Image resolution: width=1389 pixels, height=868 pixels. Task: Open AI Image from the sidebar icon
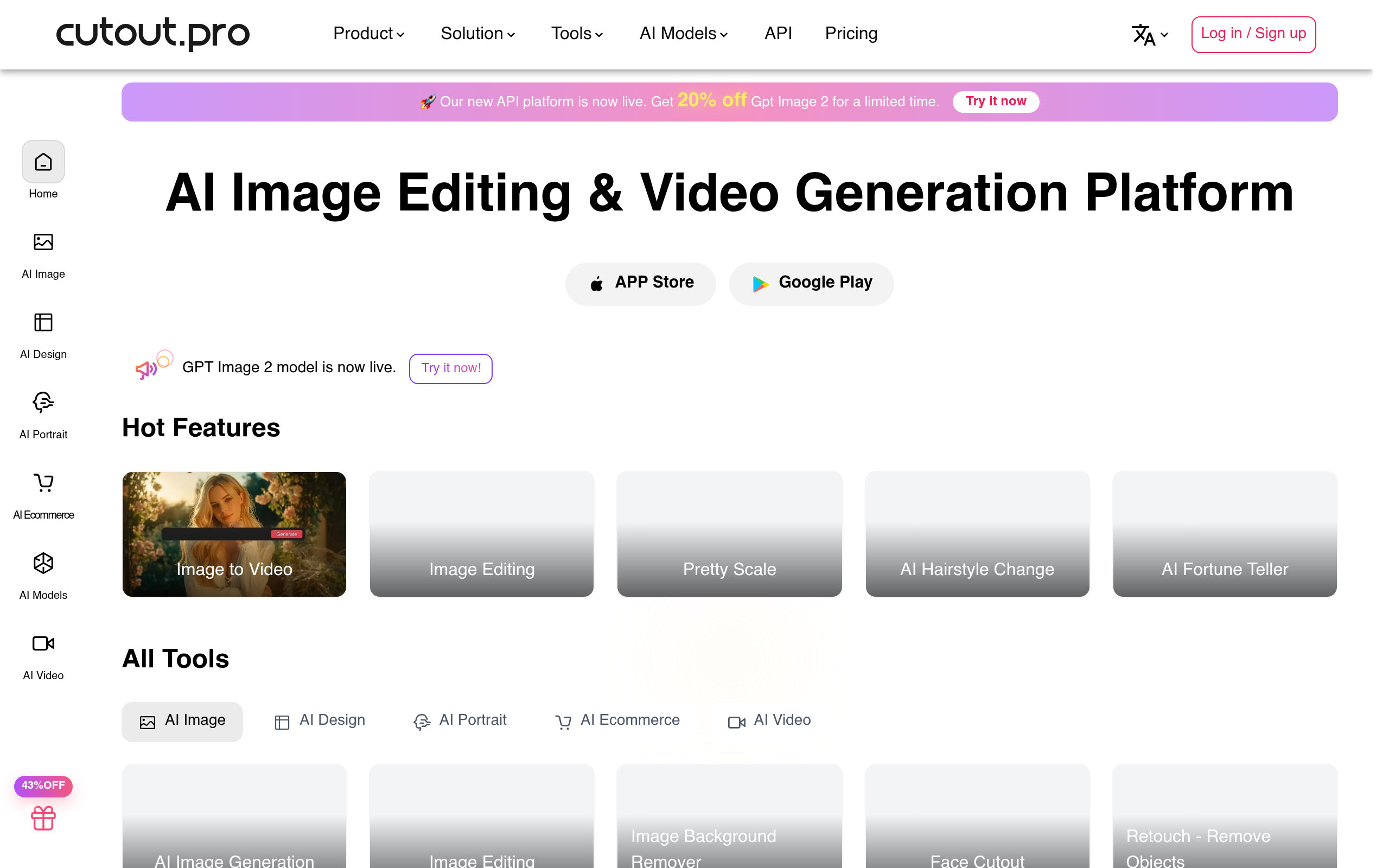43,242
